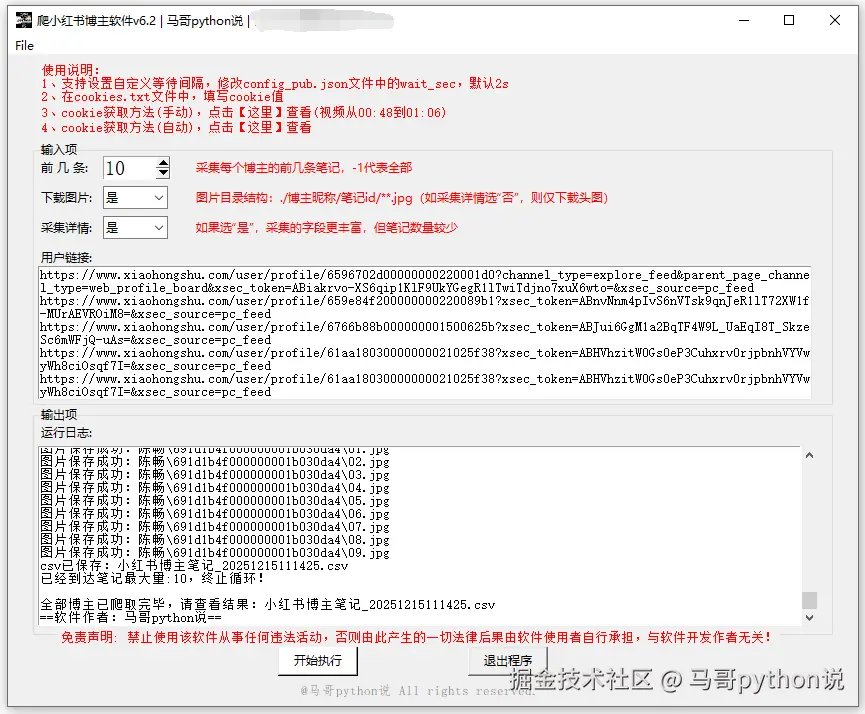Click instruction line 1 about wait_sec
Screen dimensions: 865x714
(275, 84)
